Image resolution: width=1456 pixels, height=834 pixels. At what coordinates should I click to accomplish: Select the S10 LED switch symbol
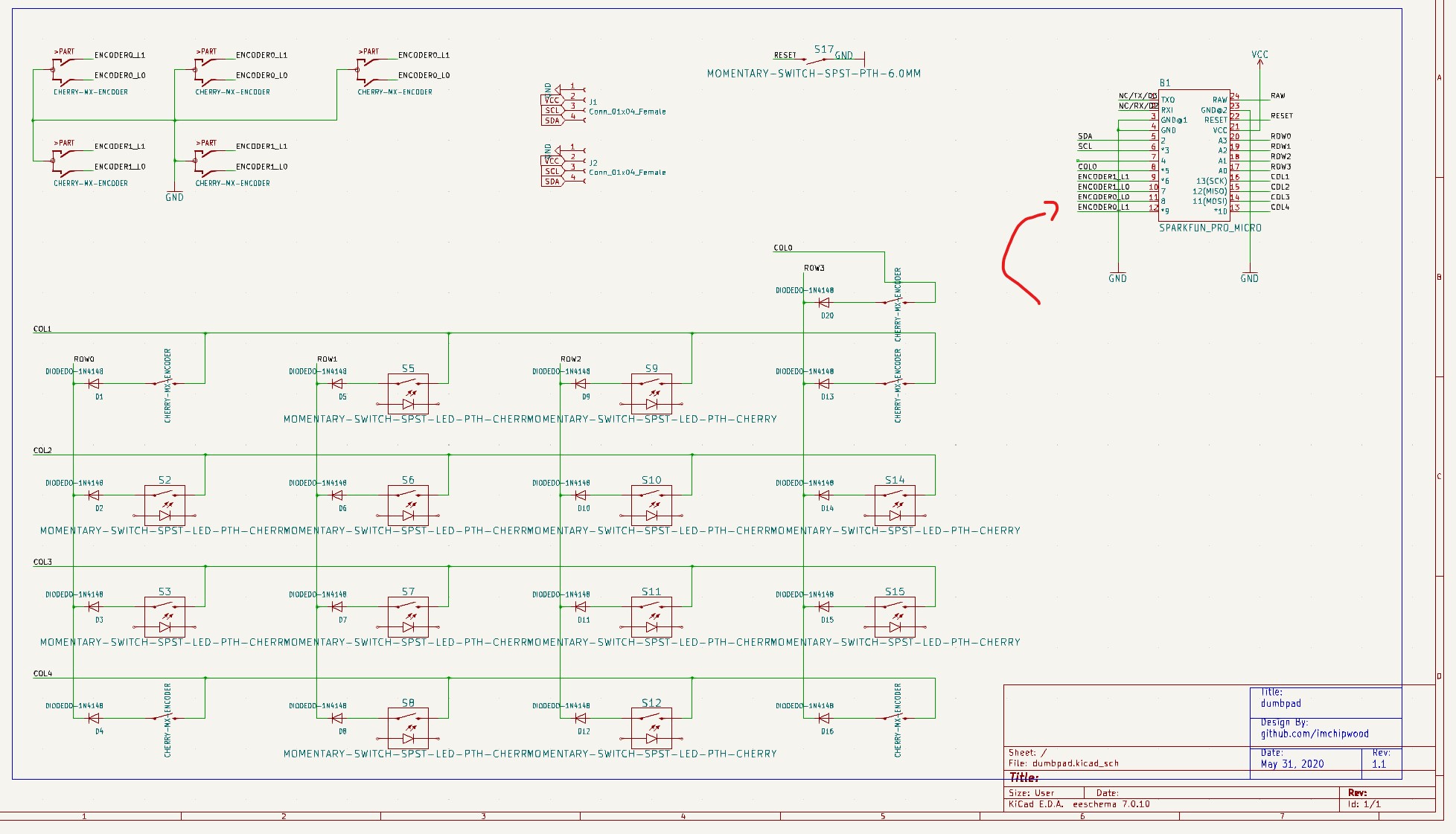(651, 505)
